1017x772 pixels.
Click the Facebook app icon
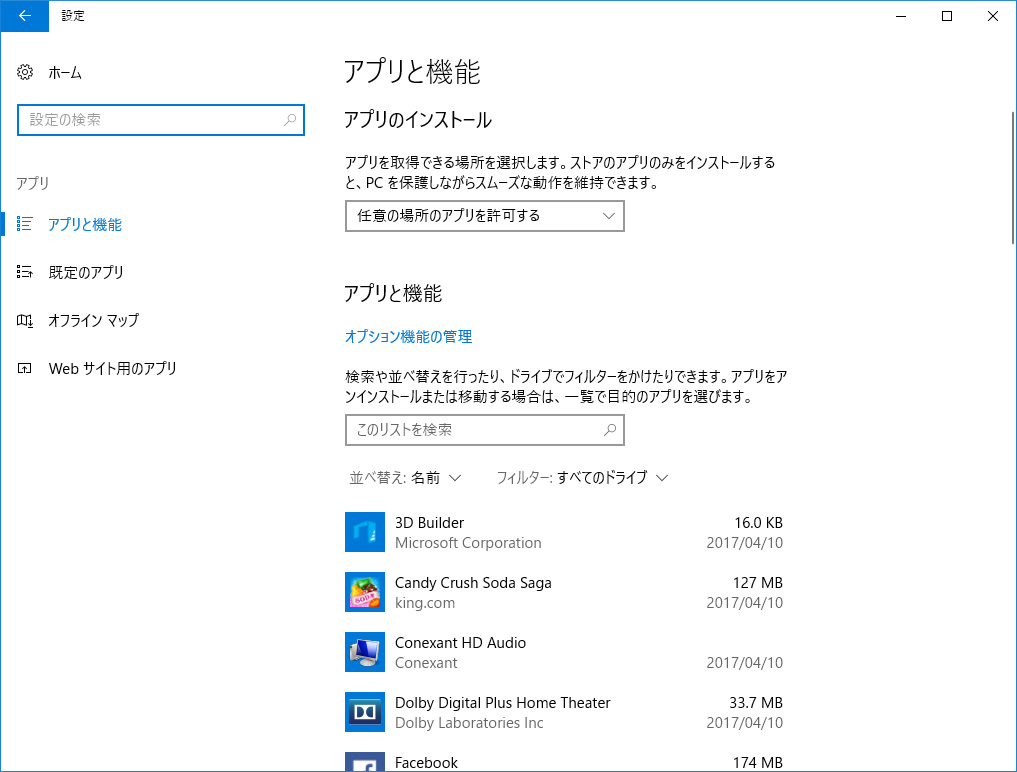[x=365, y=762]
